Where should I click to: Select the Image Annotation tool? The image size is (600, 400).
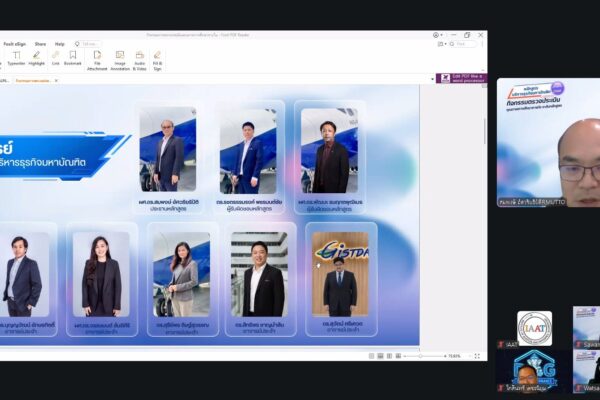120,61
